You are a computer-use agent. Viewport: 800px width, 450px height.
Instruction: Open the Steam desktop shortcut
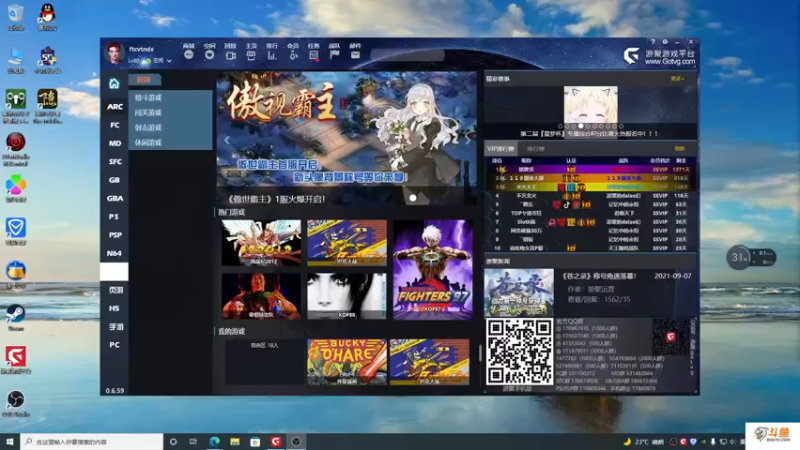pyautogui.click(x=15, y=317)
